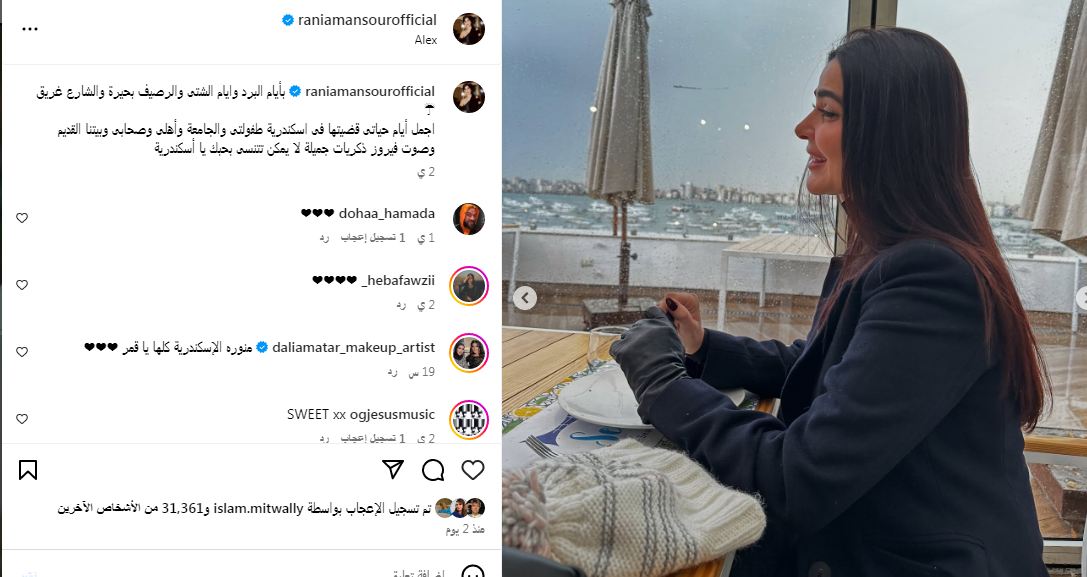This screenshot has height=577, width=1087.
Task: Open the Alex location link
Action: [426, 40]
